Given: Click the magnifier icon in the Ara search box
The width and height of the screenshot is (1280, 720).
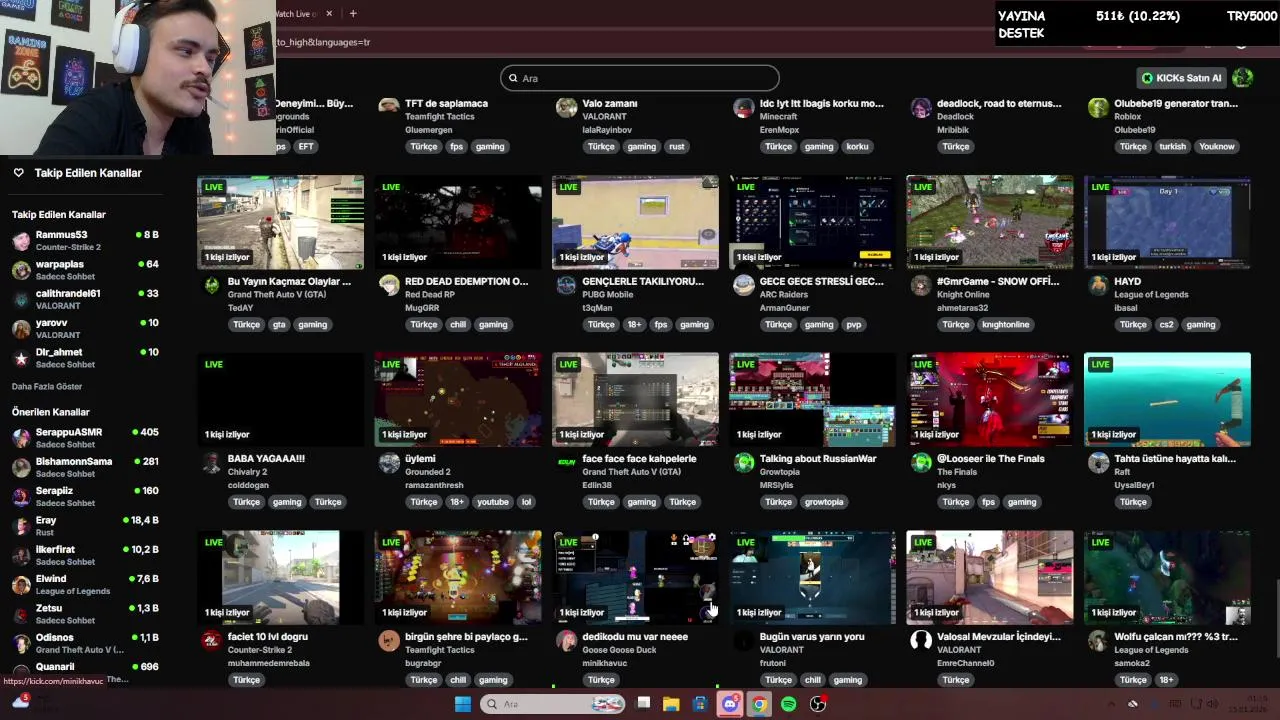Looking at the screenshot, I should 513,78.
